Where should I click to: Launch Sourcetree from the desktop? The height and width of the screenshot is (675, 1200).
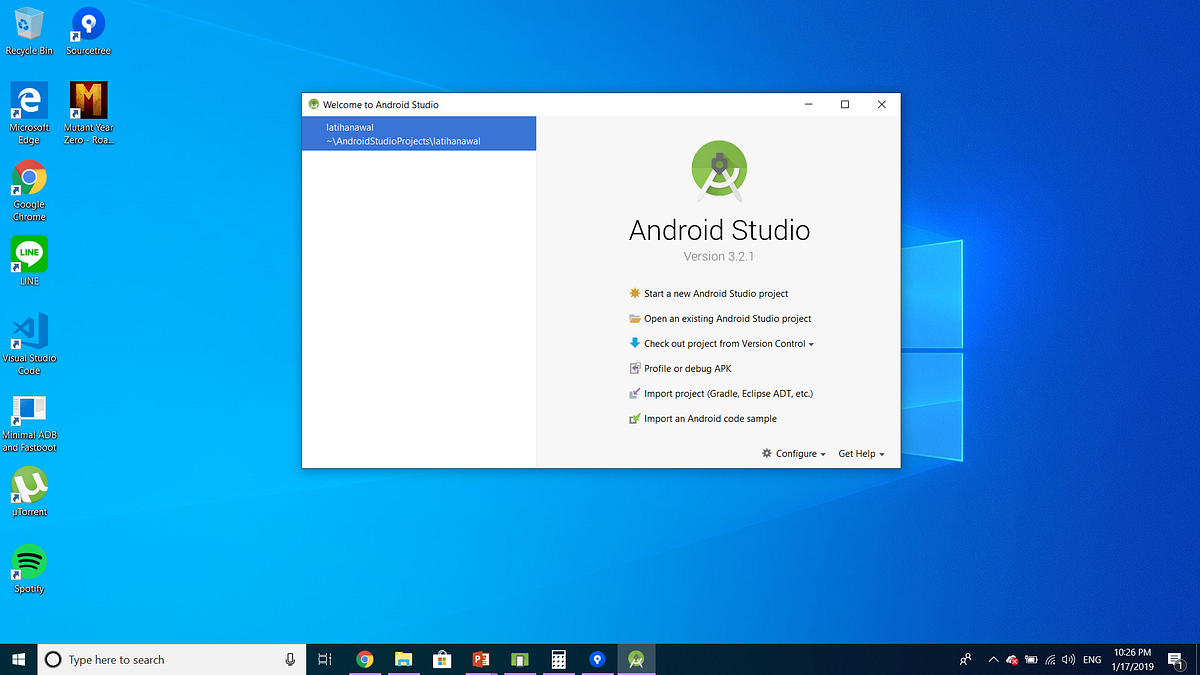(87, 22)
